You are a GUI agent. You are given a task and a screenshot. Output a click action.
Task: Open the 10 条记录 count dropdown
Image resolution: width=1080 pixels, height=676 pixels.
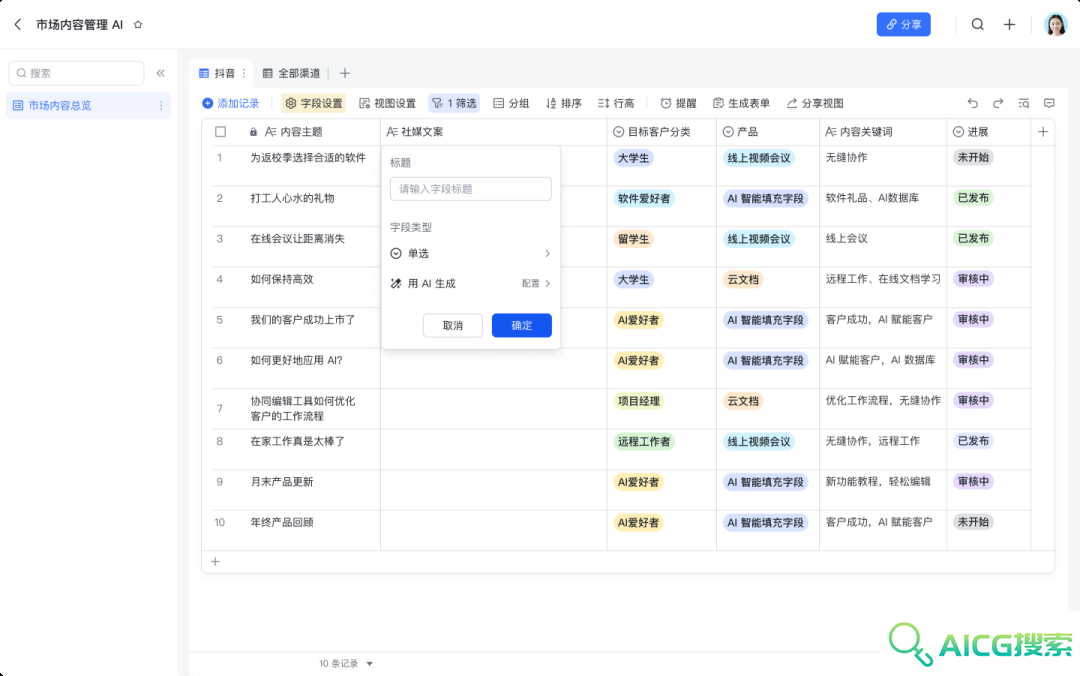346,664
